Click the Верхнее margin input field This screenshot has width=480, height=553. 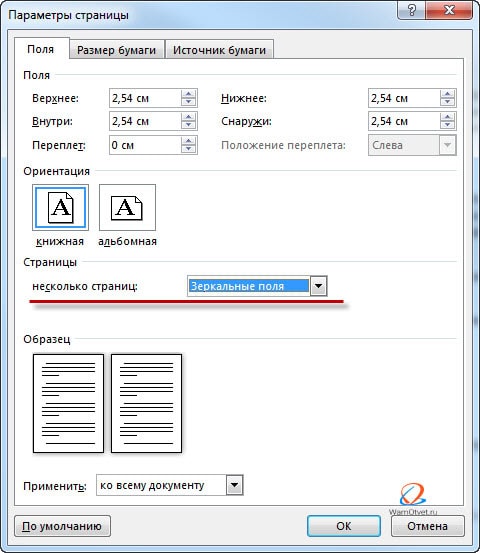tap(145, 98)
